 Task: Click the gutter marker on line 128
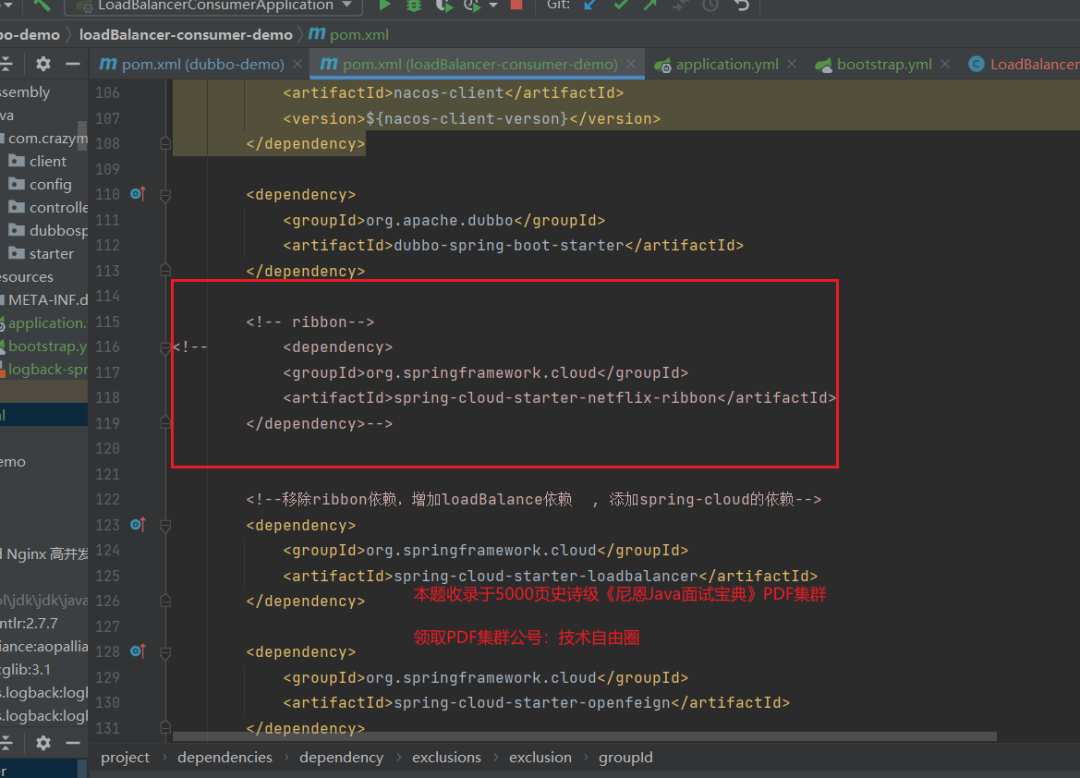(x=138, y=652)
